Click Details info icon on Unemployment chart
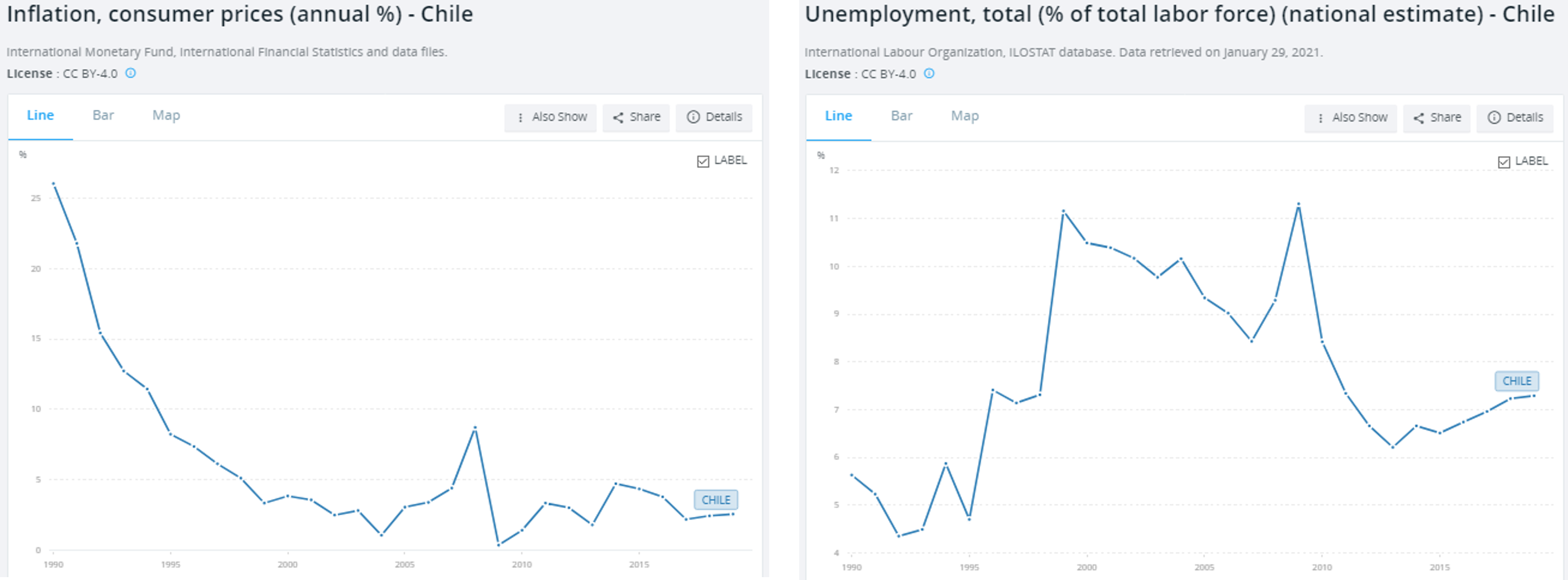Image resolution: width=1568 pixels, height=580 pixels. (x=1494, y=117)
